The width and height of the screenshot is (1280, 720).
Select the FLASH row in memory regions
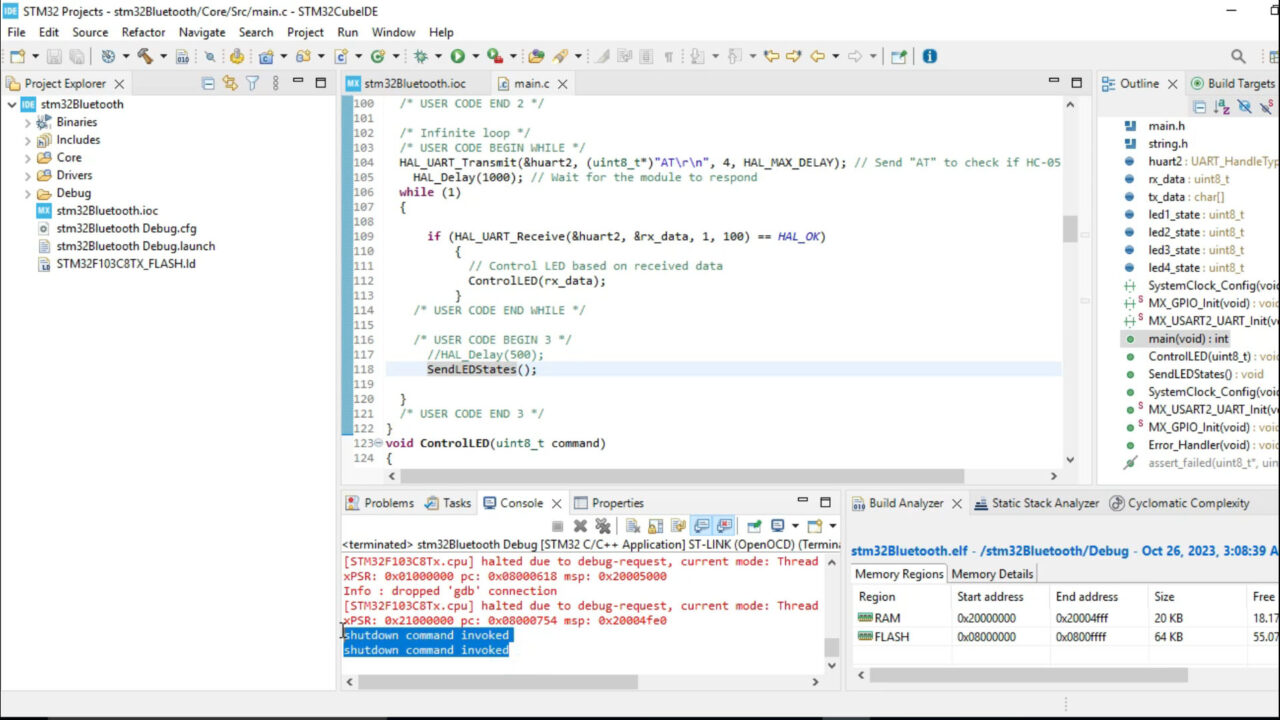(x=1065, y=637)
